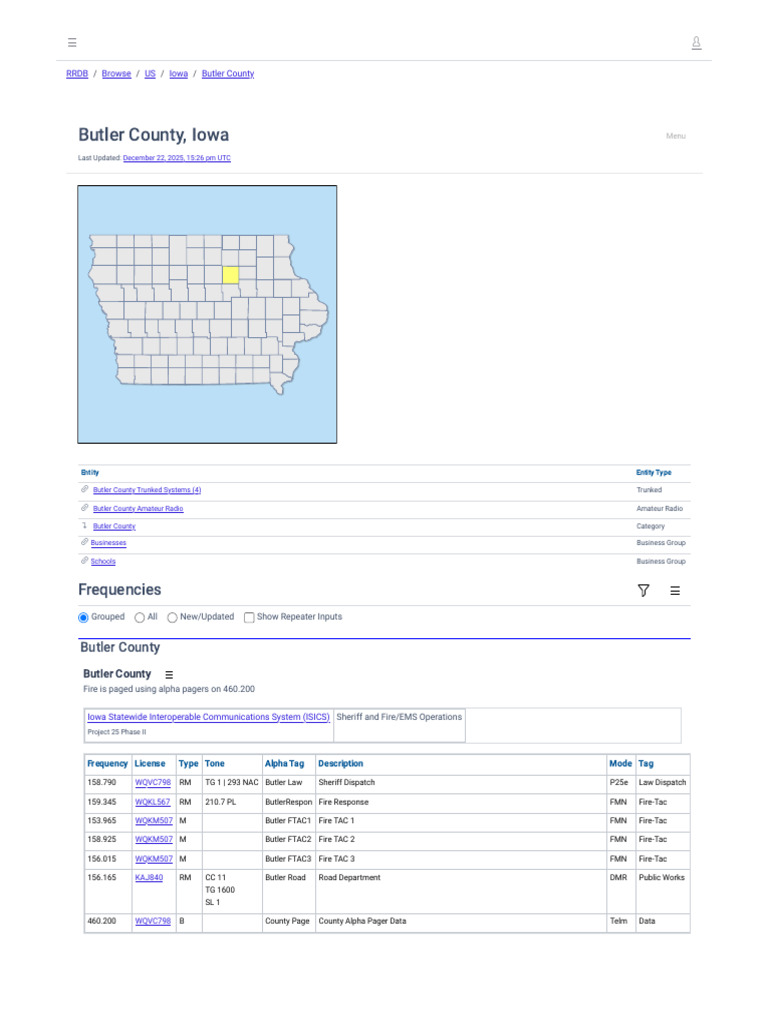
Task: Click the frequencies filter funnel icon
Action: pos(643,590)
